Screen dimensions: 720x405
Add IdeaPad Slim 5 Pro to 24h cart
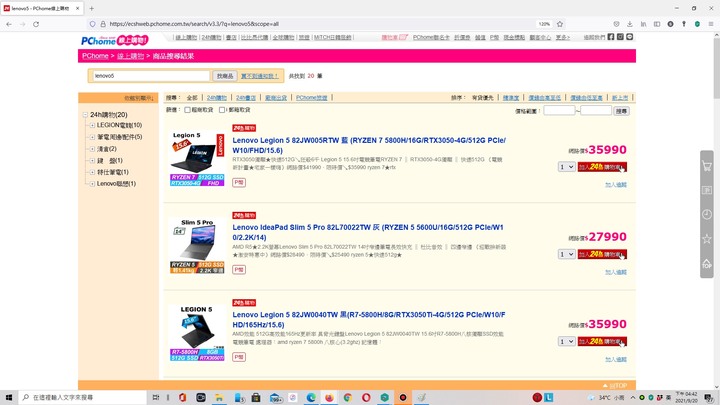602,254
